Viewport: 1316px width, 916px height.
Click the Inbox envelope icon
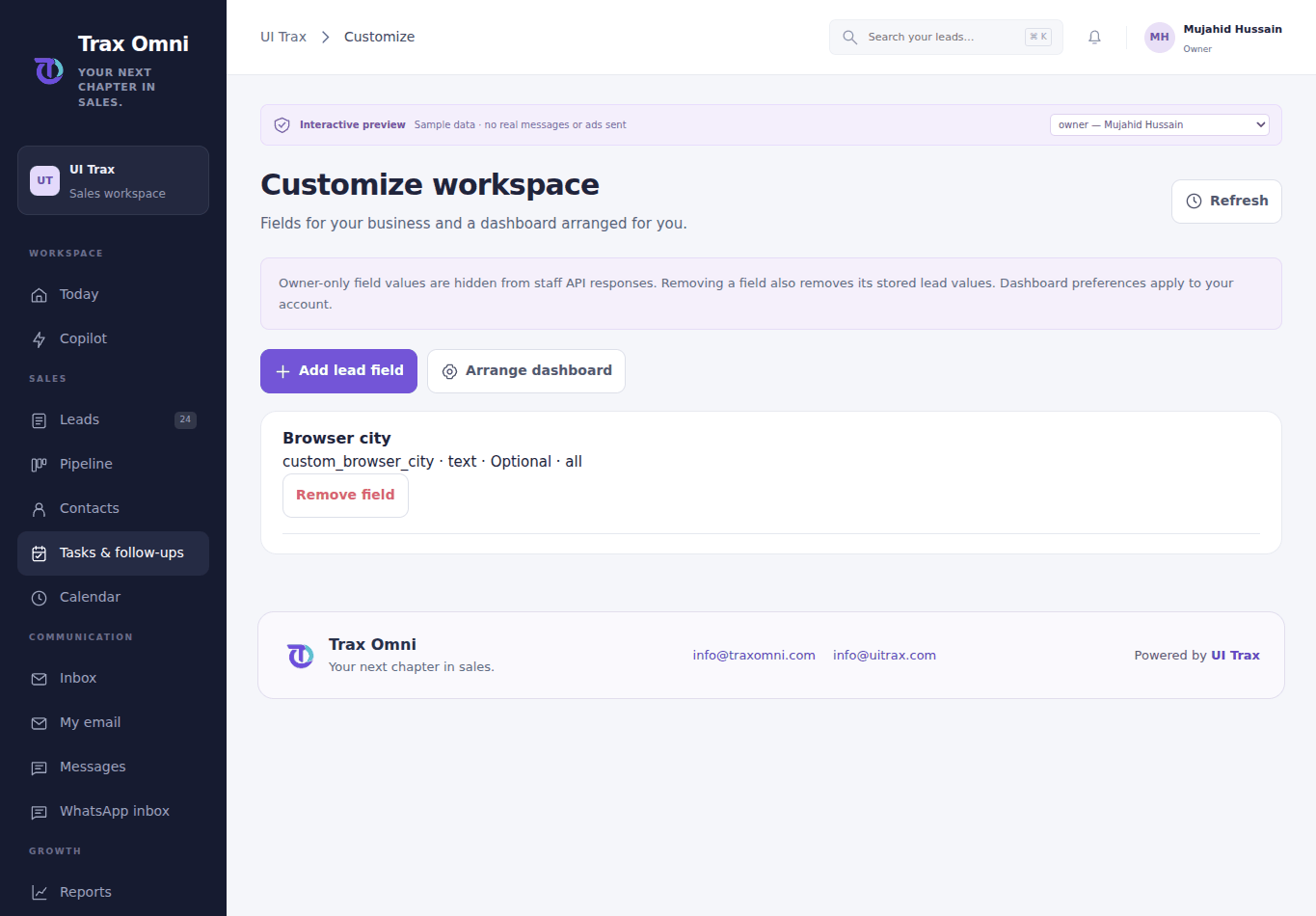pyautogui.click(x=39, y=679)
